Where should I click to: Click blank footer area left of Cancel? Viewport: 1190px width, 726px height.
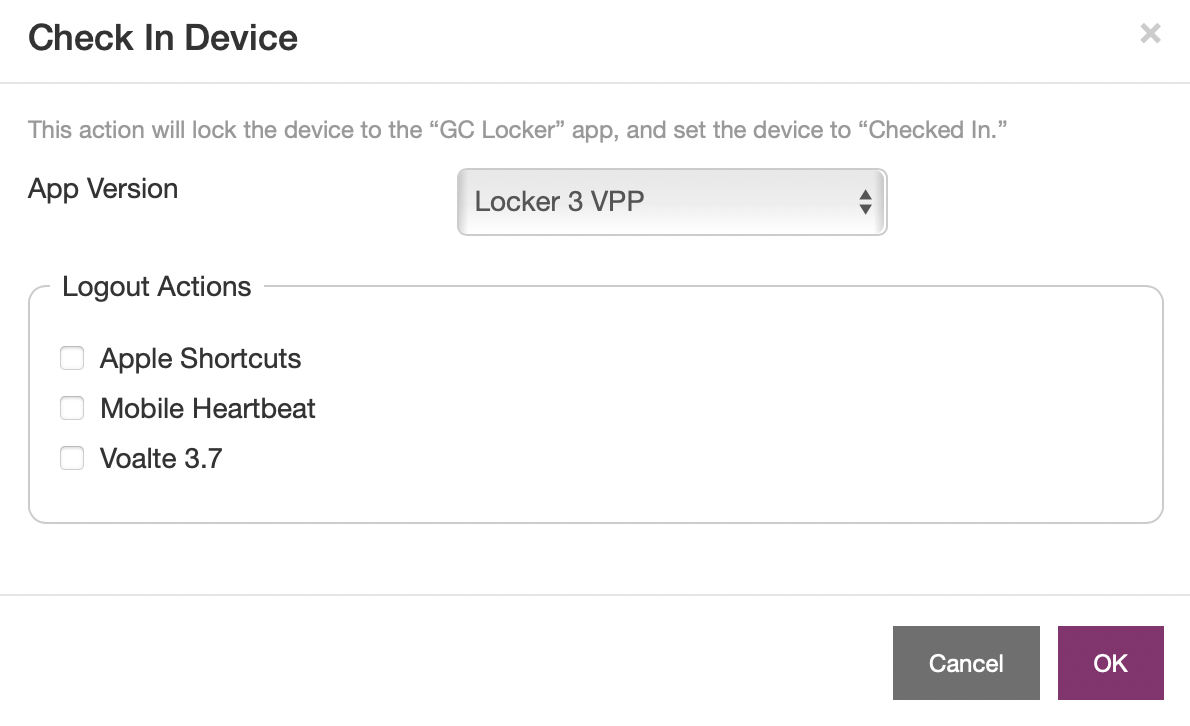point(450,662)
